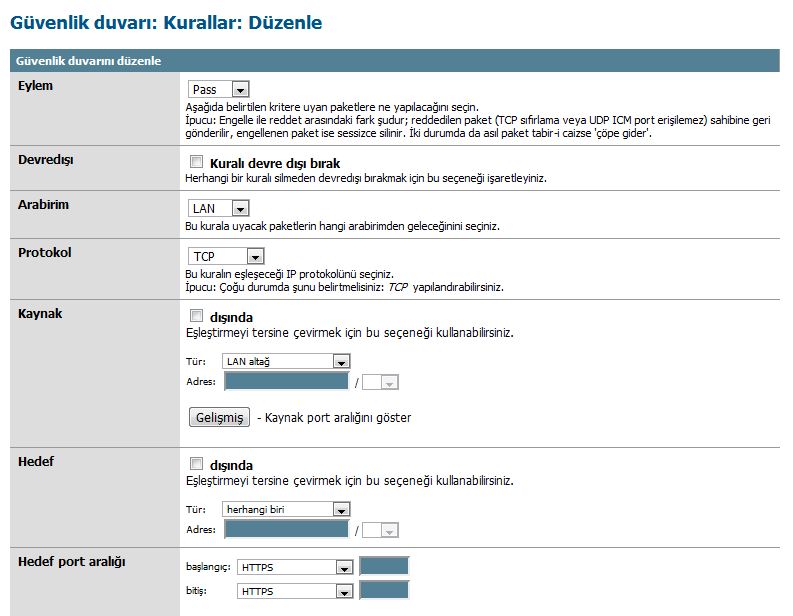Enable the 'dışında' checkbox under Kaynak

(x=196, y=316)
